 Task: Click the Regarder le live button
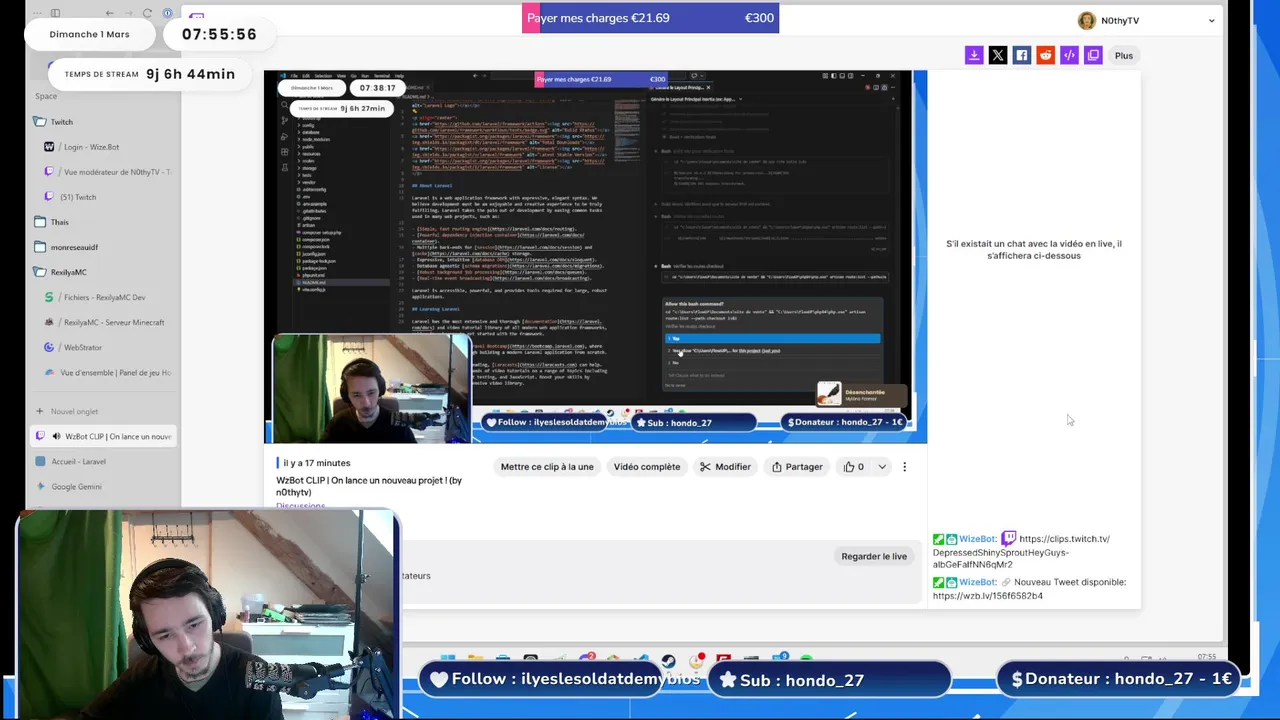[x=874, y=556]
